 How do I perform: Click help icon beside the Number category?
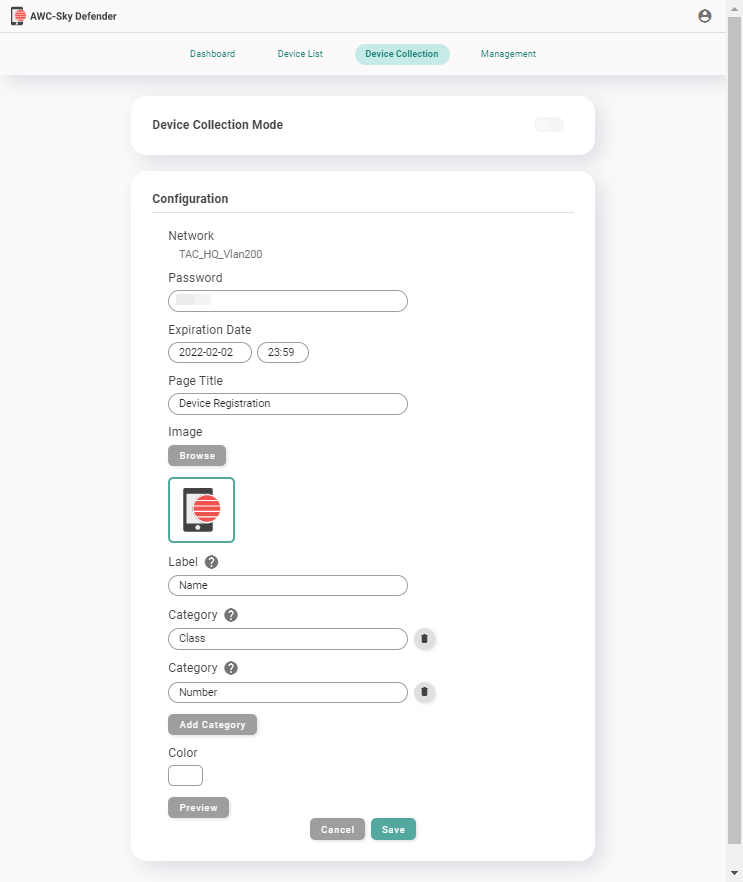point(231,668)
